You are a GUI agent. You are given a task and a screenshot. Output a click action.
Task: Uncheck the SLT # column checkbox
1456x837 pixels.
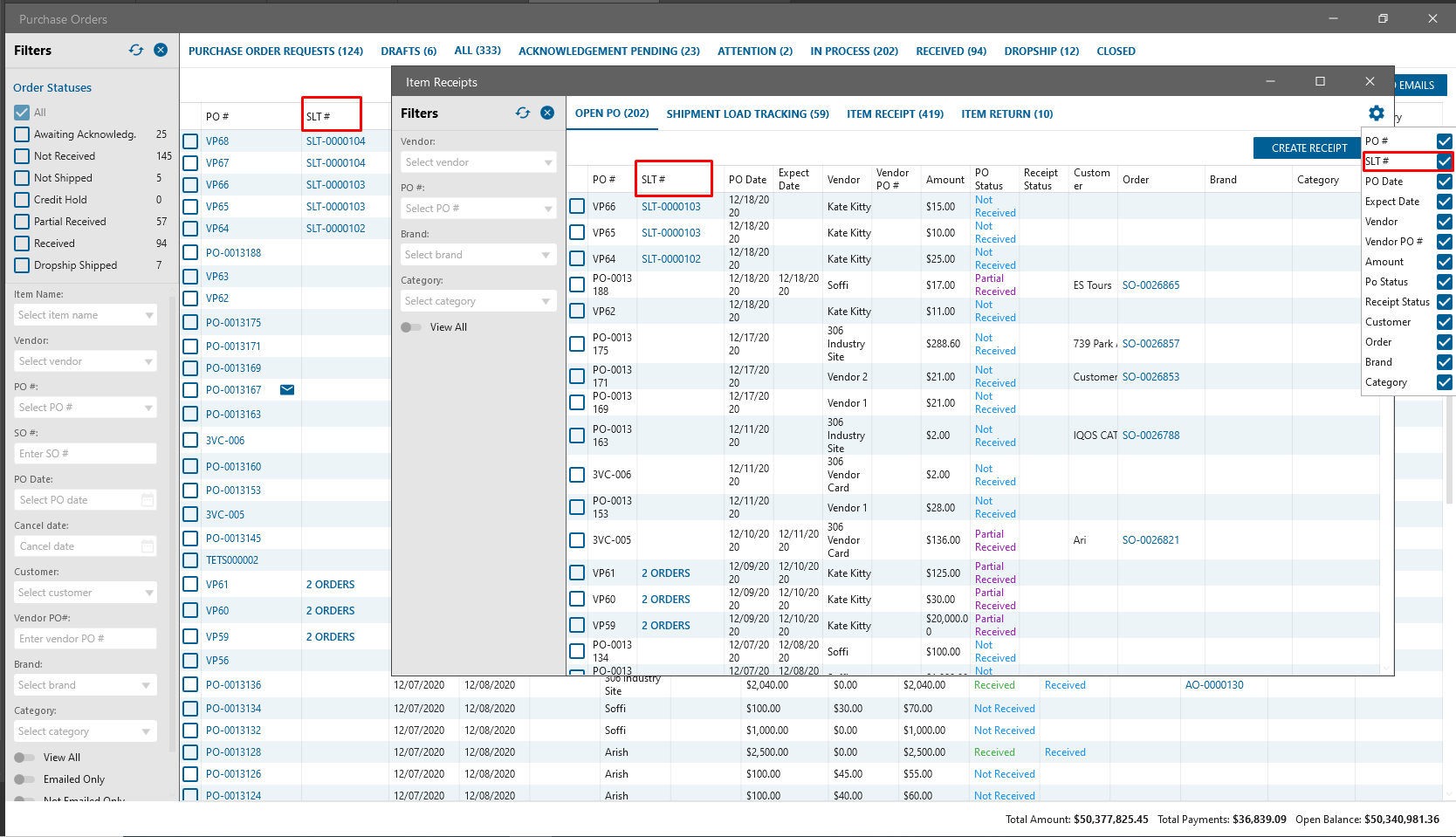1444,161
